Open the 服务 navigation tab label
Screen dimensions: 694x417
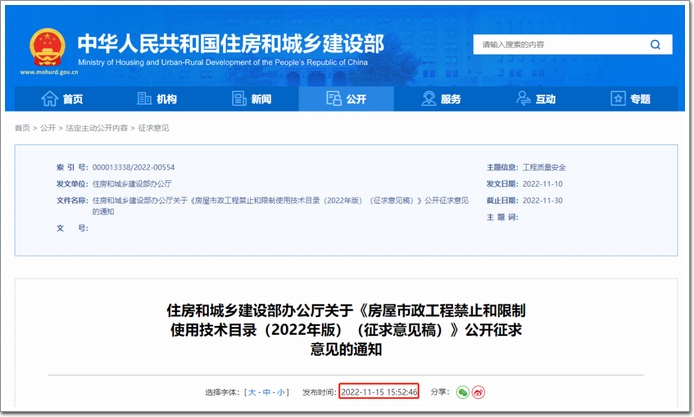(451, 99)
